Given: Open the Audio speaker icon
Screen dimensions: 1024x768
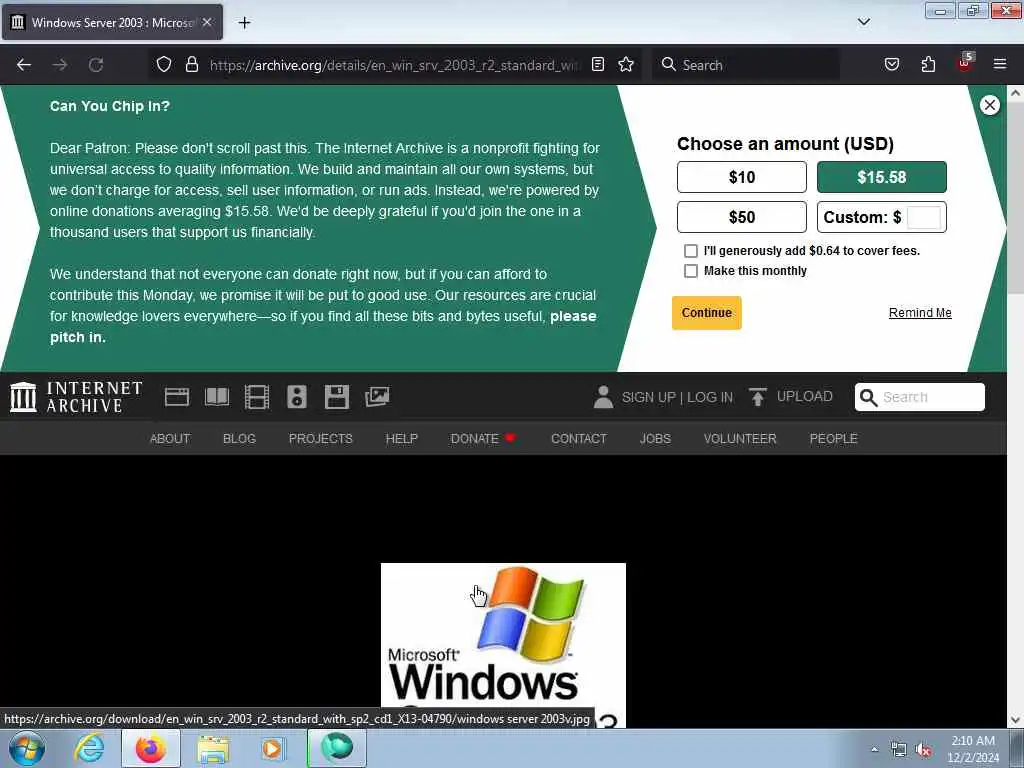Looking at the screenshot, I should [x=296, y=397].
